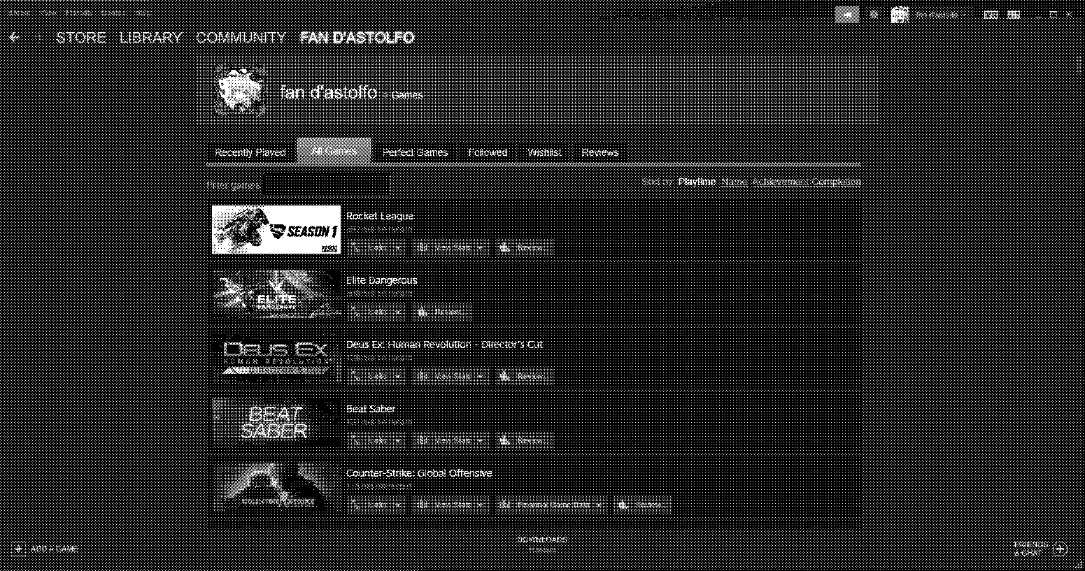The height and width of the screenshot is (571, 1085).
Task: Switch to the Recently Played tab
Action: pos(251,152)
